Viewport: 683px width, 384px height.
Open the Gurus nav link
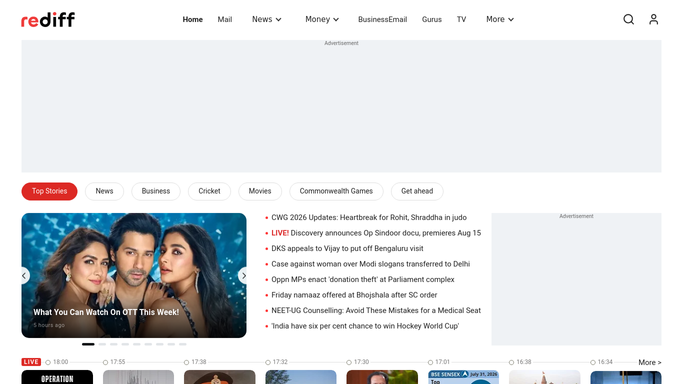pos(432,20)
